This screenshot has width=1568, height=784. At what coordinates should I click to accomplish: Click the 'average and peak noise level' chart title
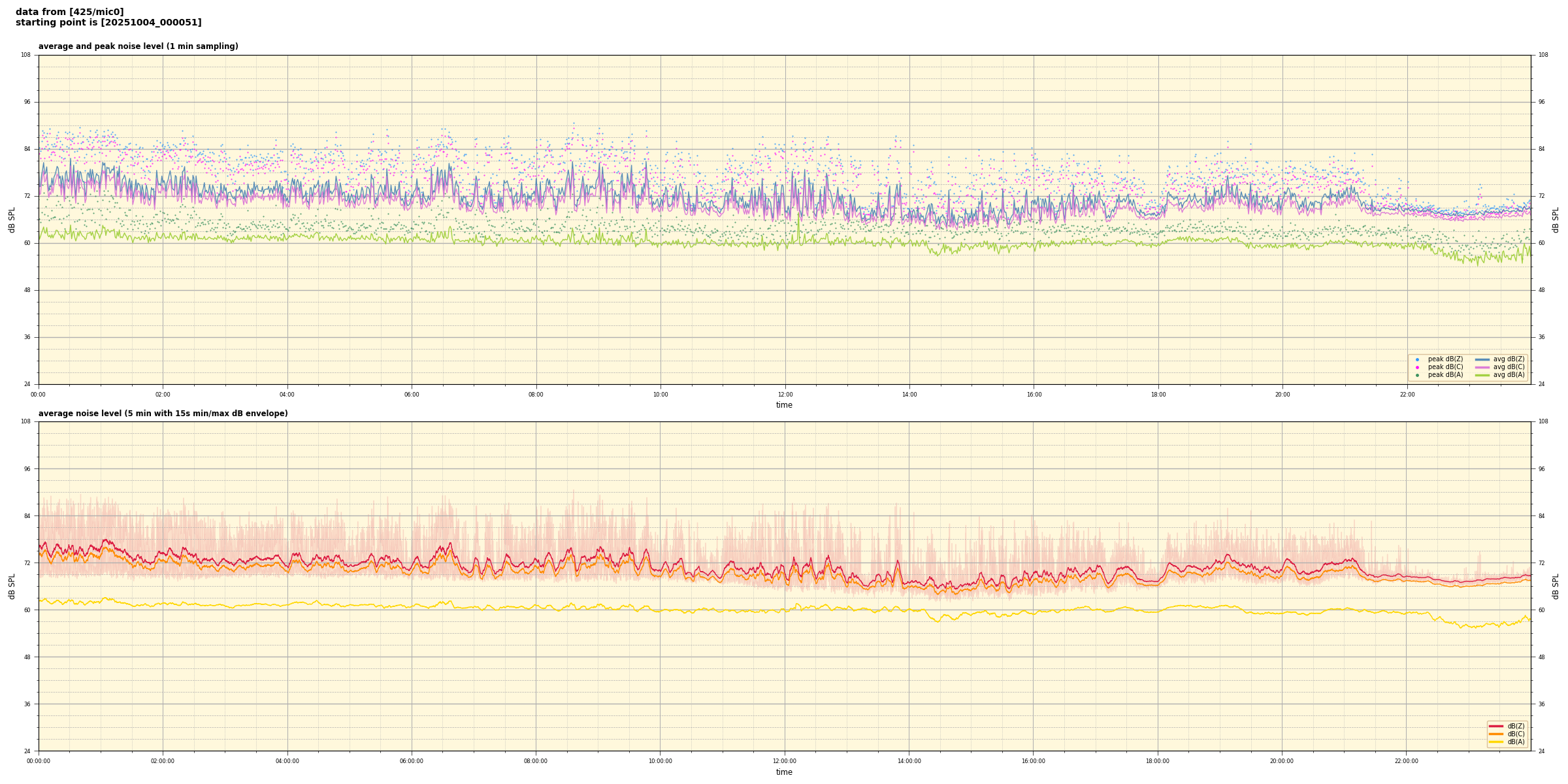(x=138, y=46)
